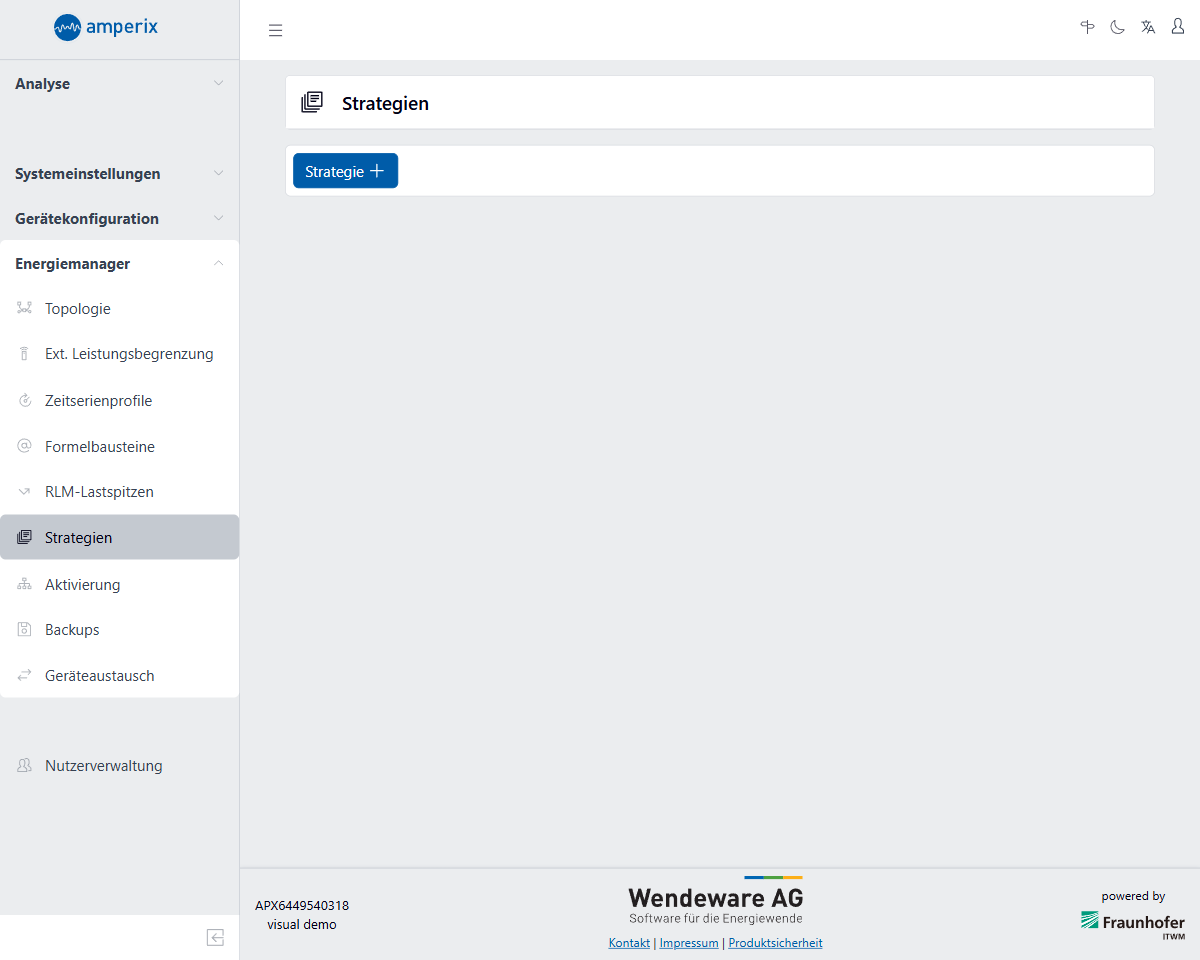This screenshot has height=960, width=1200.
Task: Click the amperix logo
Action: point(106,27)
